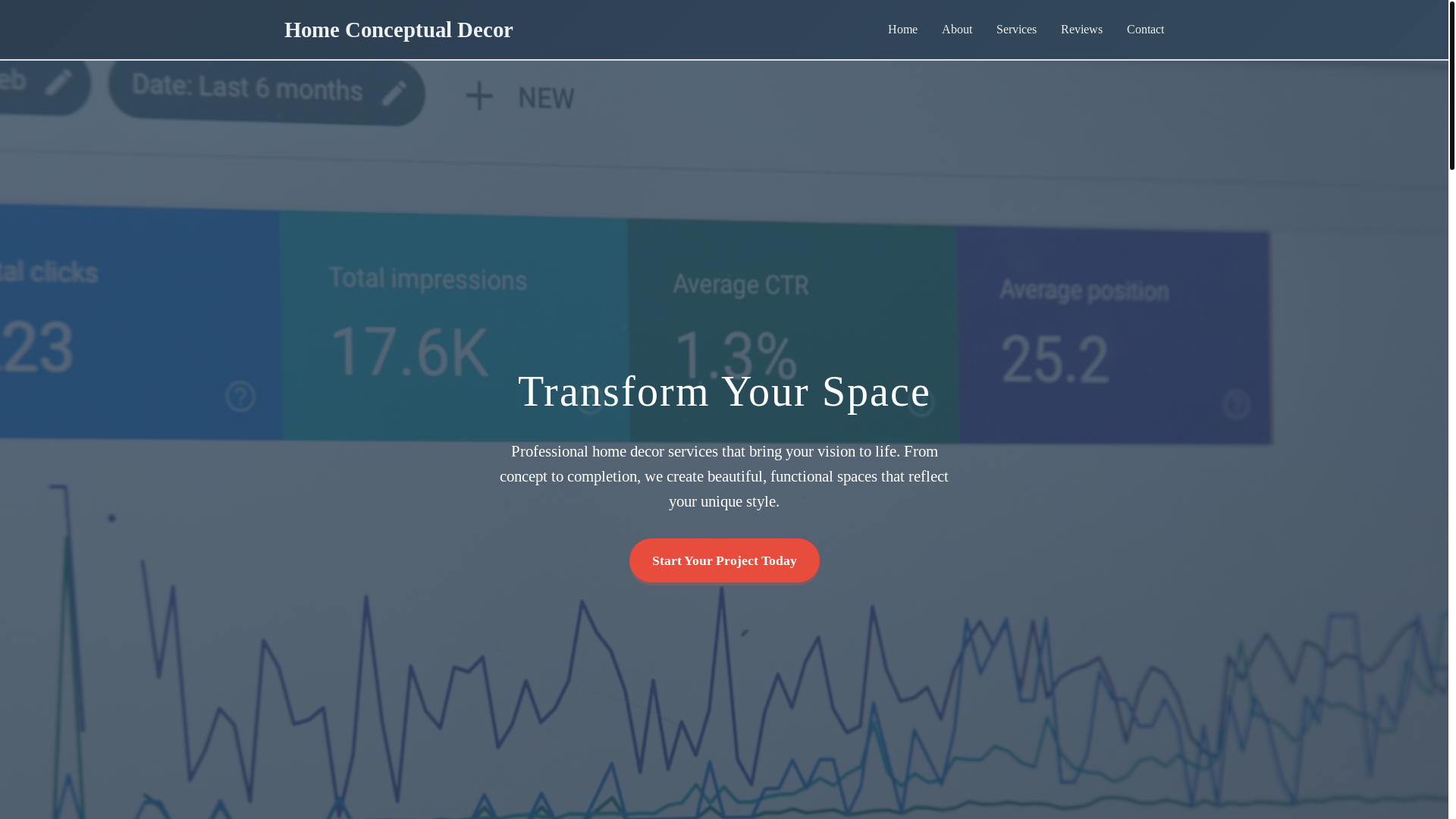Open the Home nav link
1456x819 pixels.
(x=902, y=30)
